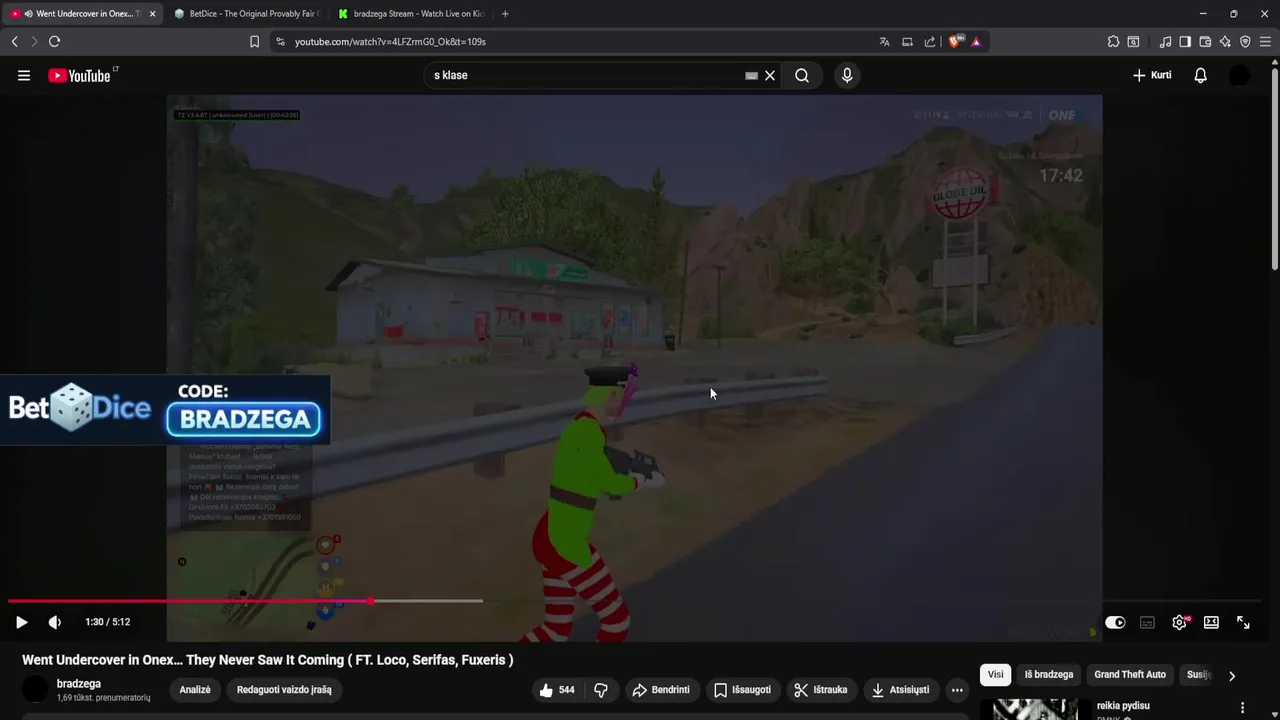The image size is (1280, 720).
Task: Go forward in browser history
Action: click(x=34, y=42)
